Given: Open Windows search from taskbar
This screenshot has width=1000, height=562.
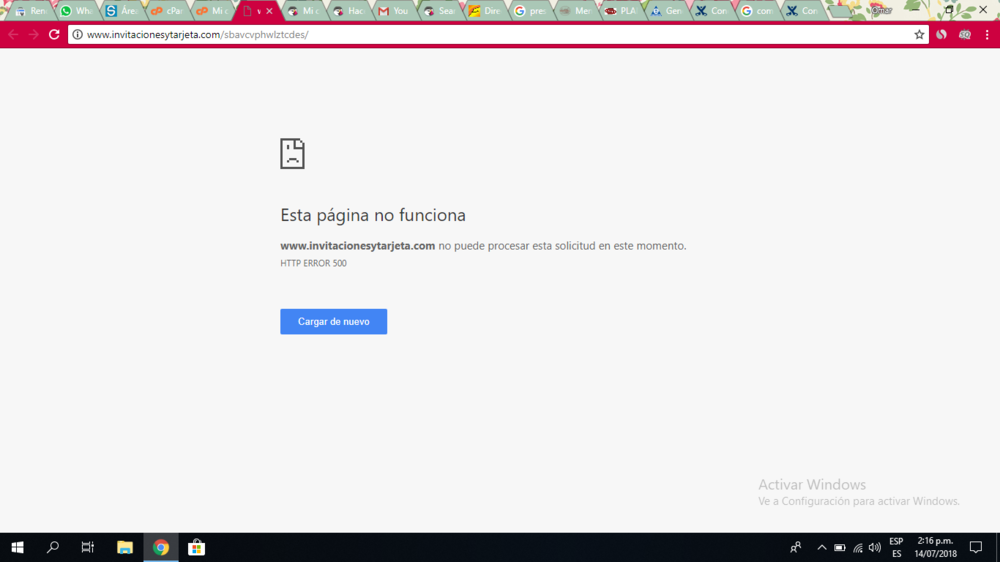Looking at the screenshot, I should coord(53,547).
